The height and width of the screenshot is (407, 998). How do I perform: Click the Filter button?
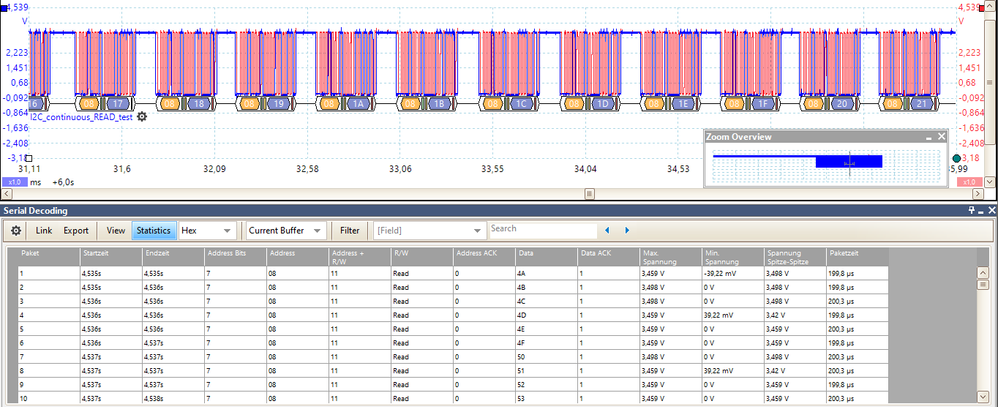349,231
